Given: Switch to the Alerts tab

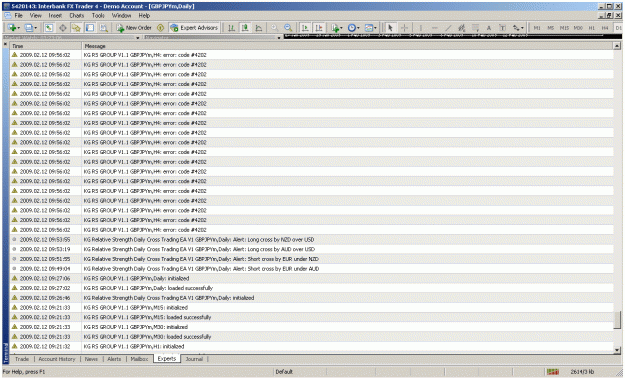Looking at the screenshot, I should pyautogui.click(x=114, y=359).
